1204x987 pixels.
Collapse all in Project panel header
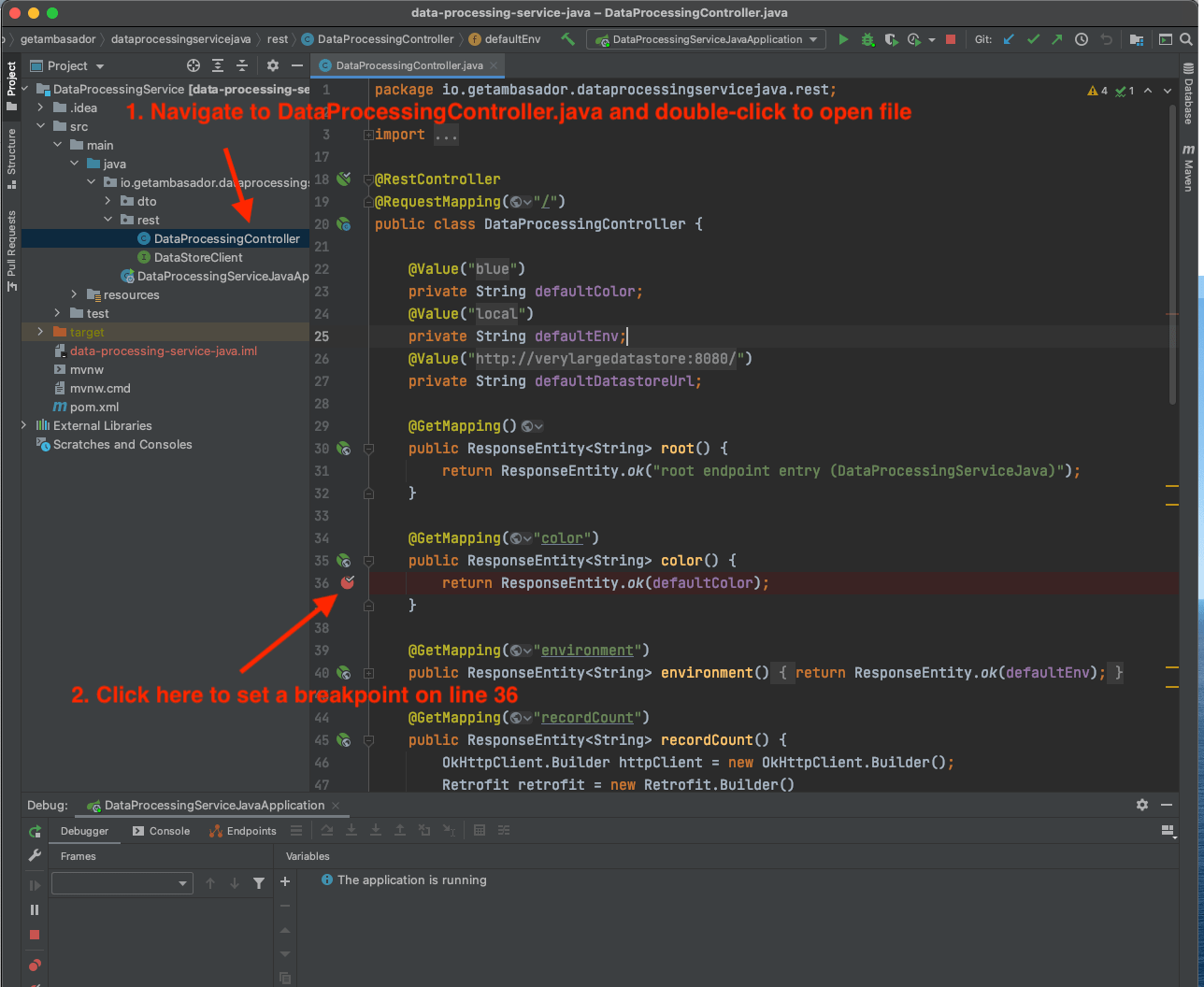pos(242,65)
